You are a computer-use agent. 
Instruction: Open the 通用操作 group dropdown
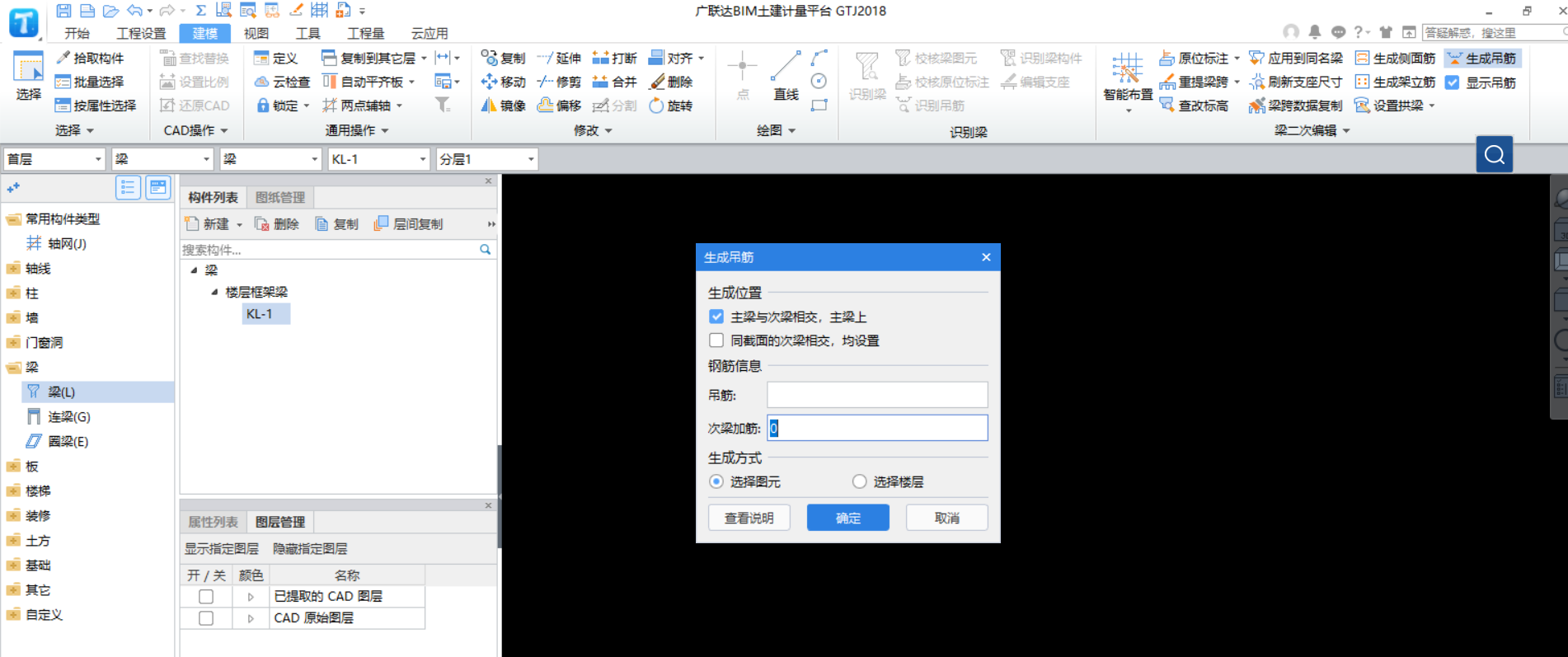[385, 131]
